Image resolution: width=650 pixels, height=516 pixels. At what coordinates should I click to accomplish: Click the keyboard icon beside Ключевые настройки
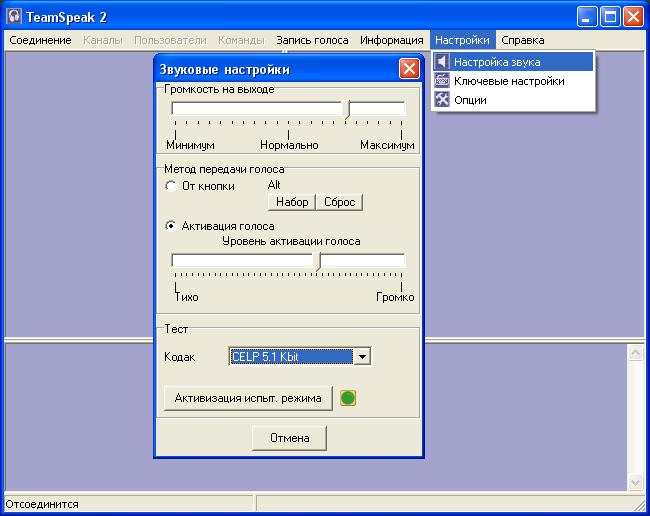coord(442,80)
